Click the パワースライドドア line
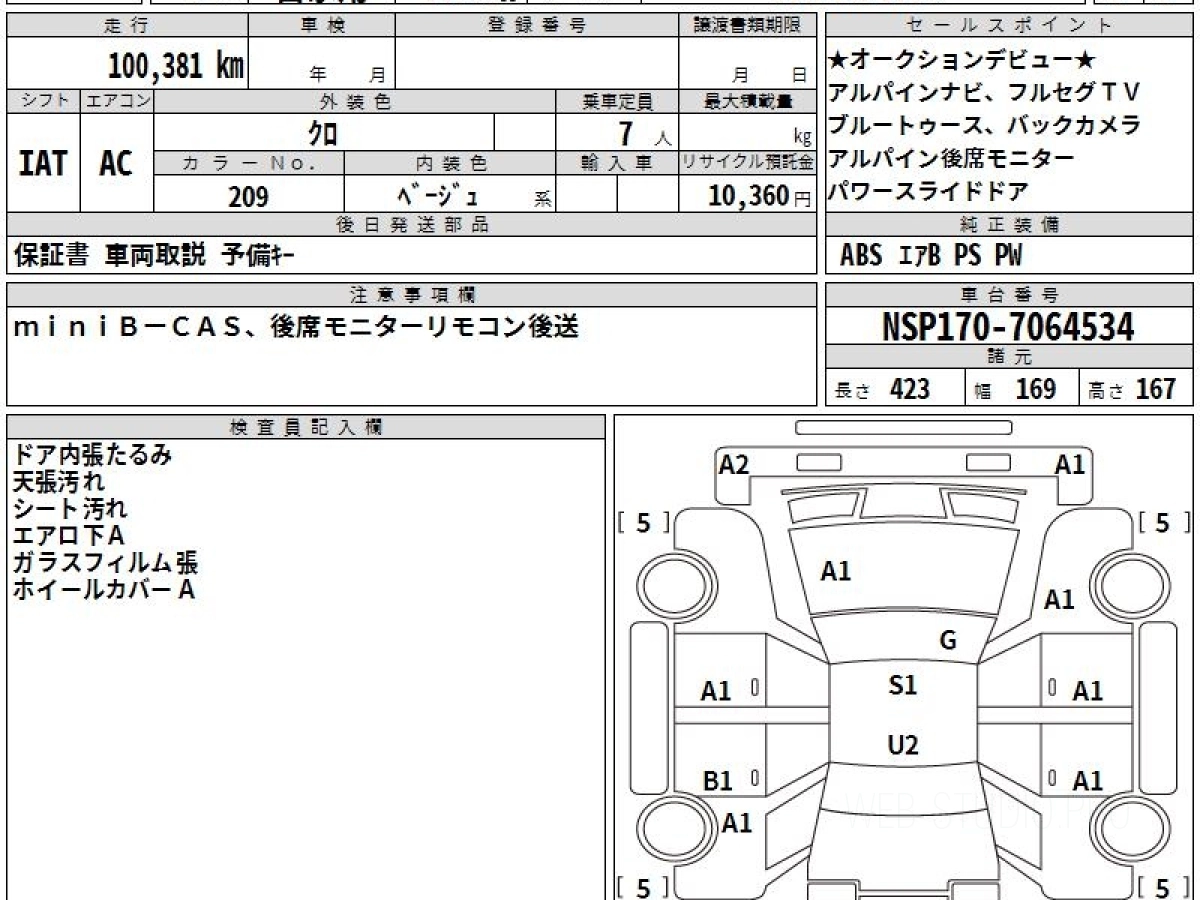The image size is (1200, 900). [x=929, y=191]
